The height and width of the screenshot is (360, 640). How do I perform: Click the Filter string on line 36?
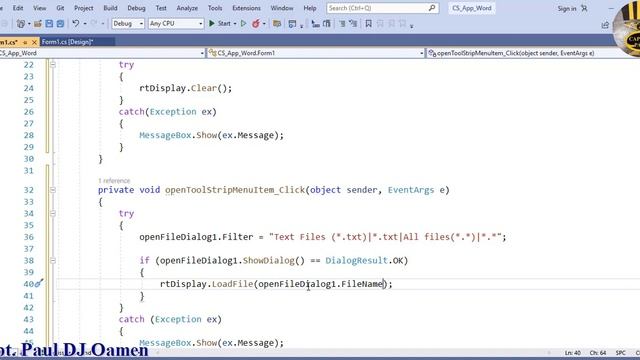click(x=385, y=237)
